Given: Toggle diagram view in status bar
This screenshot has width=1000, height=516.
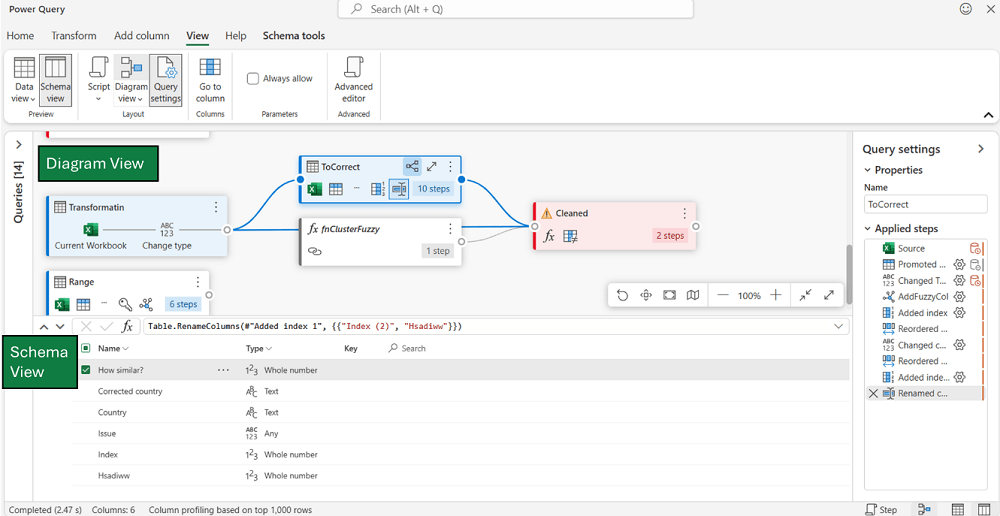Looking at the screenshot, I should (x=924, y=510).
